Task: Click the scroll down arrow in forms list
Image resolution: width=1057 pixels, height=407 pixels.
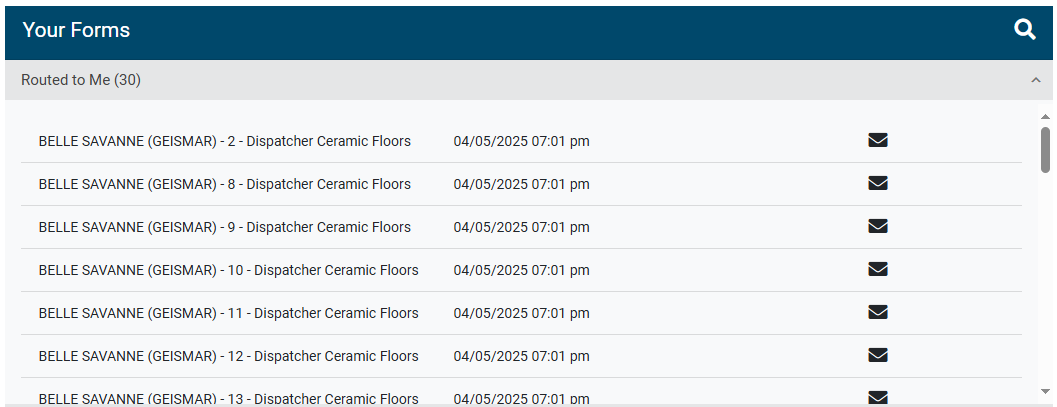Action: (x=1045, y=391)
